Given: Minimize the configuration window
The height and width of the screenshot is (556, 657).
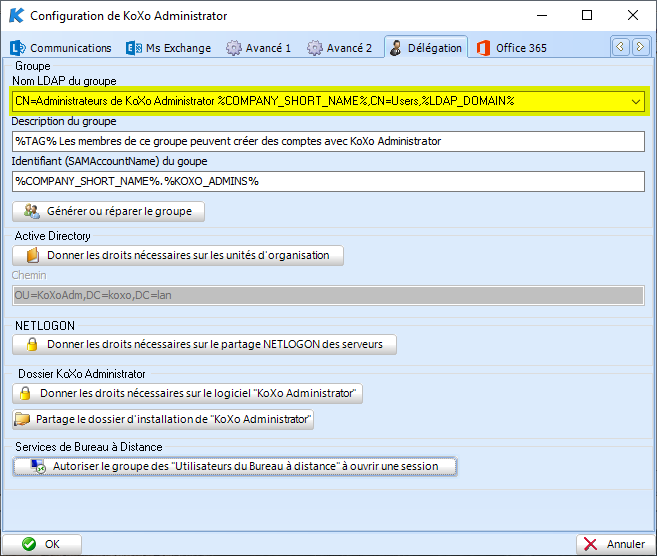Looking at the screenshot, I should coord(542,16).
